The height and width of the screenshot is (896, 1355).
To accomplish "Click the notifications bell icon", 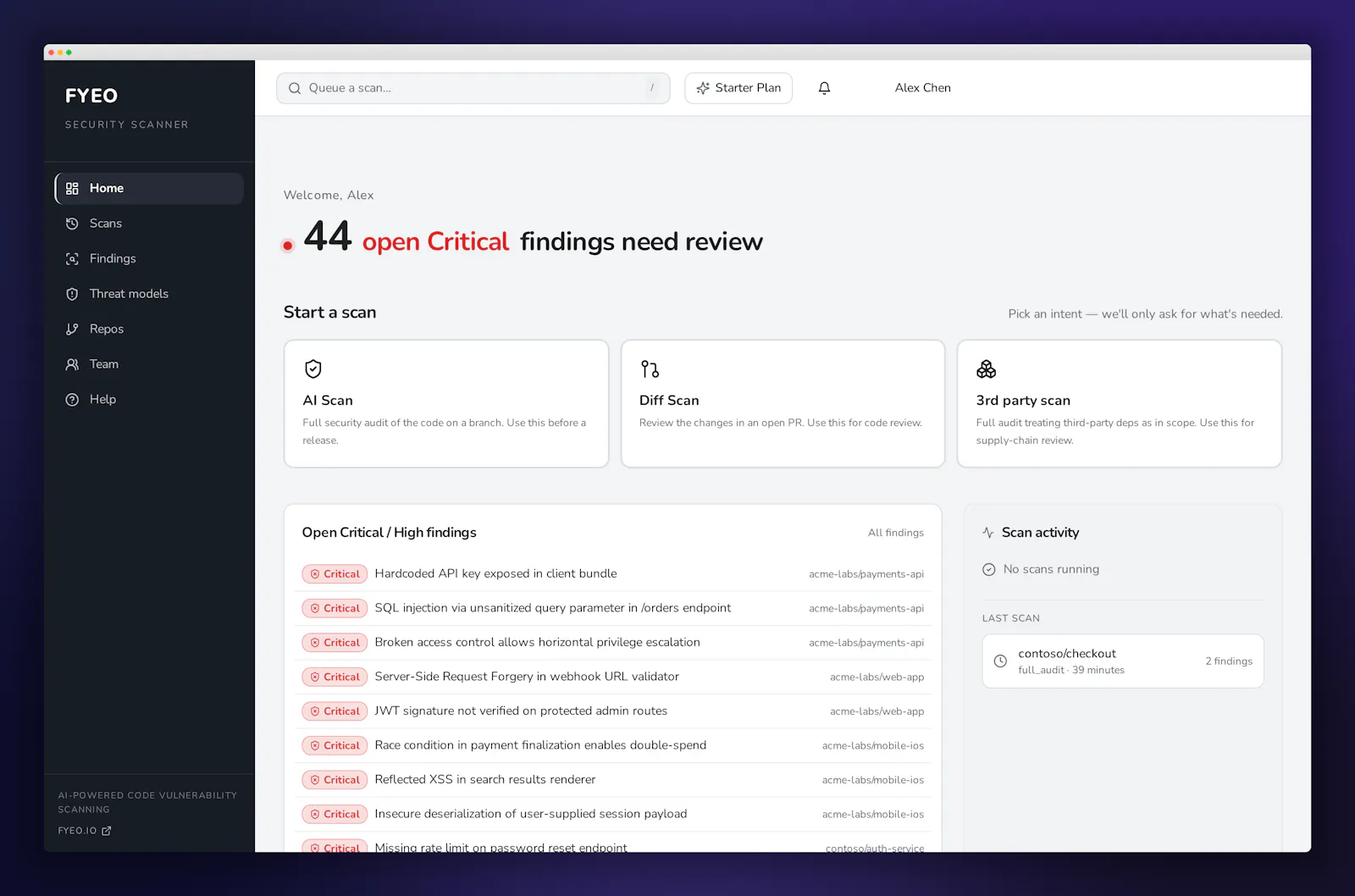I will tap(824, 88).
